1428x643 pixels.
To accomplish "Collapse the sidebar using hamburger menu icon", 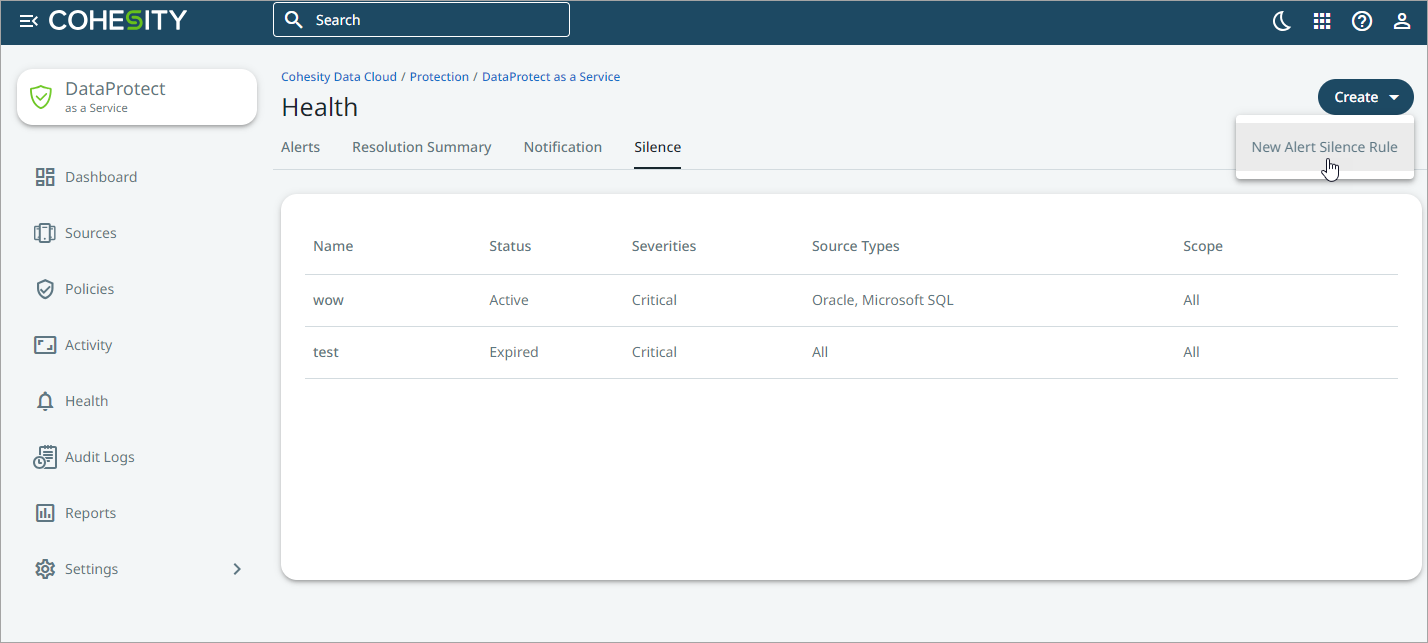I will [28, 21].
